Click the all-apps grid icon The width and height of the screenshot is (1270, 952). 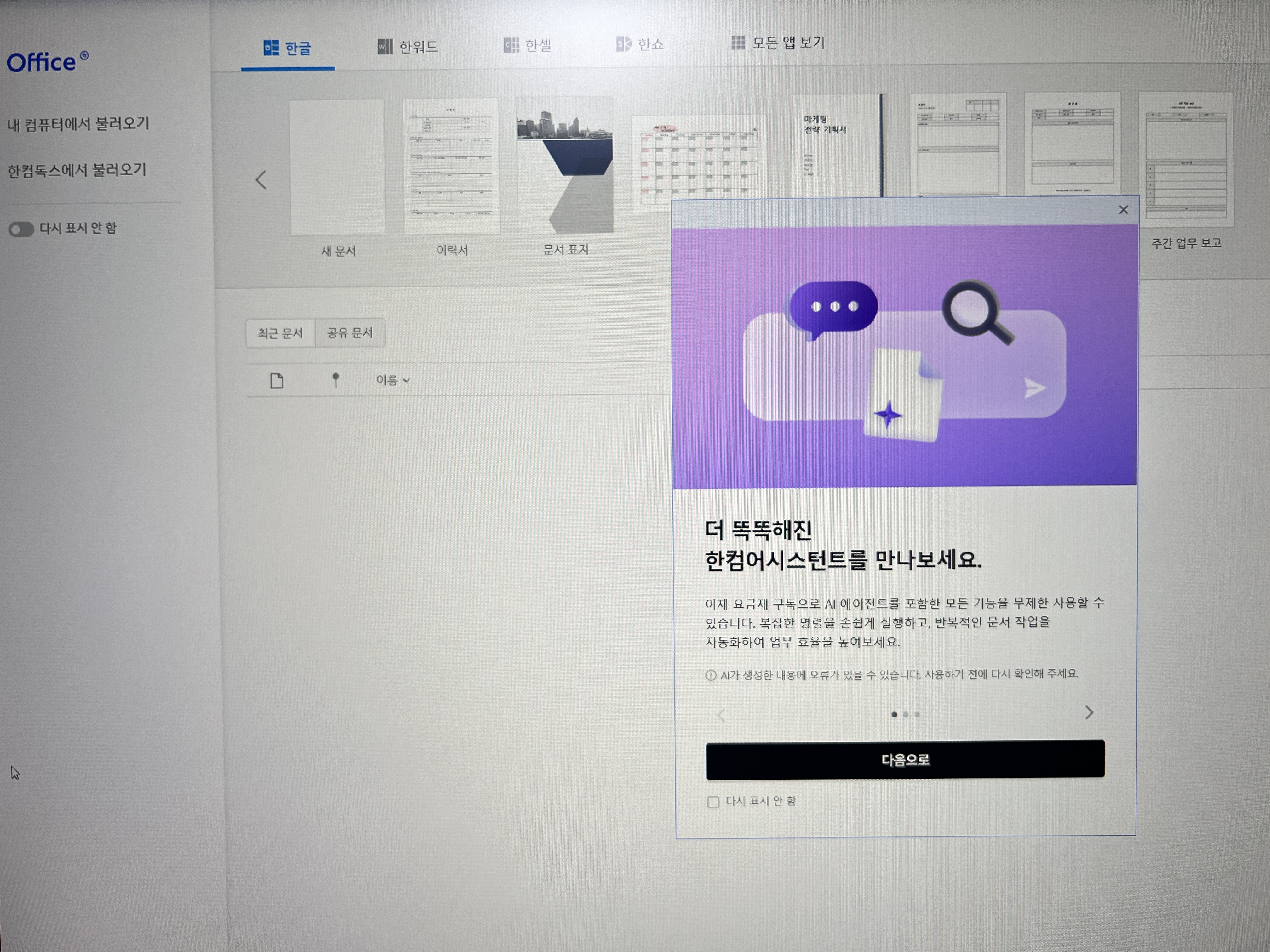point(738,42)
